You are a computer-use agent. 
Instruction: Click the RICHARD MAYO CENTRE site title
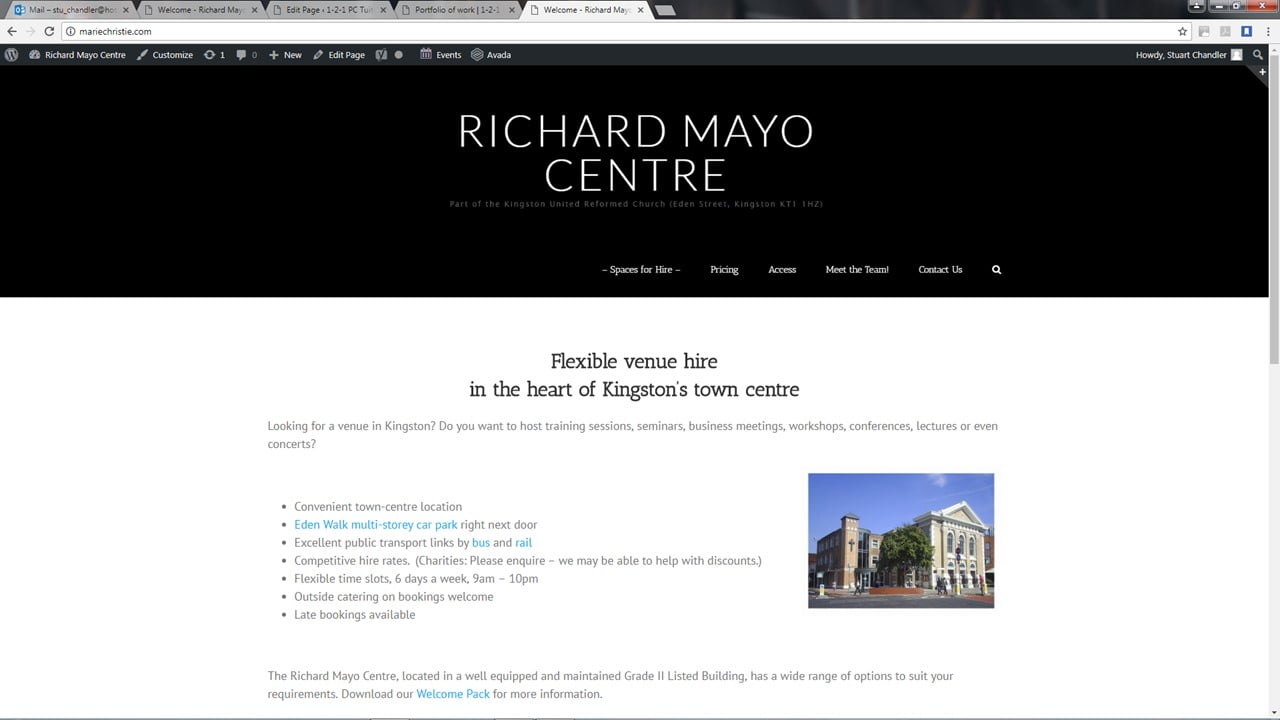[636, 153]
